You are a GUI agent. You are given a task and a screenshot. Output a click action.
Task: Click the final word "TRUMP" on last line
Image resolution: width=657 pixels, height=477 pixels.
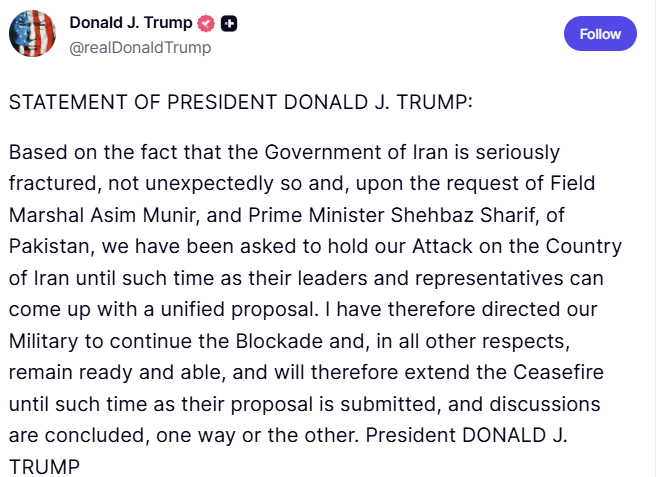click(x=43, y=466)
